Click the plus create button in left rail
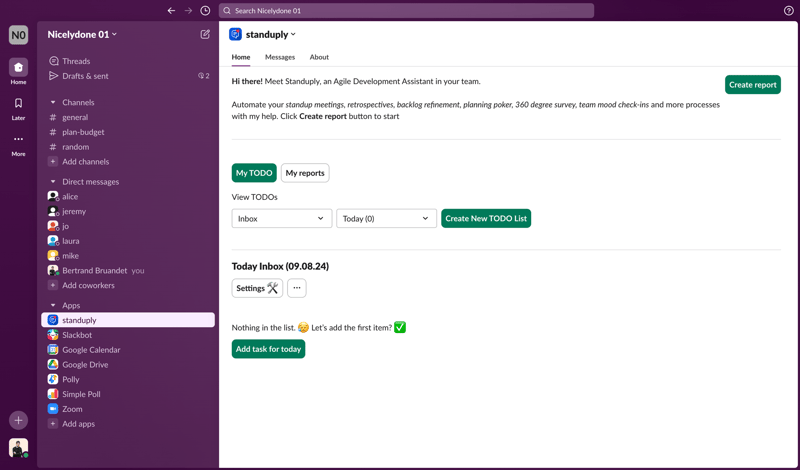The height and width of the screenshot is (470, 800). (18, 420)
